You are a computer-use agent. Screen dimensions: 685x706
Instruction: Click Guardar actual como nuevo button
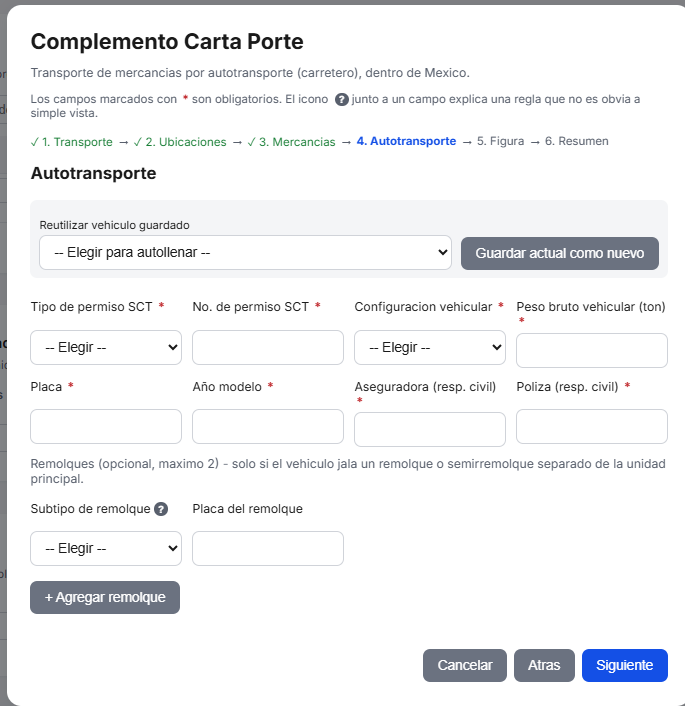(x=559, y=253)
